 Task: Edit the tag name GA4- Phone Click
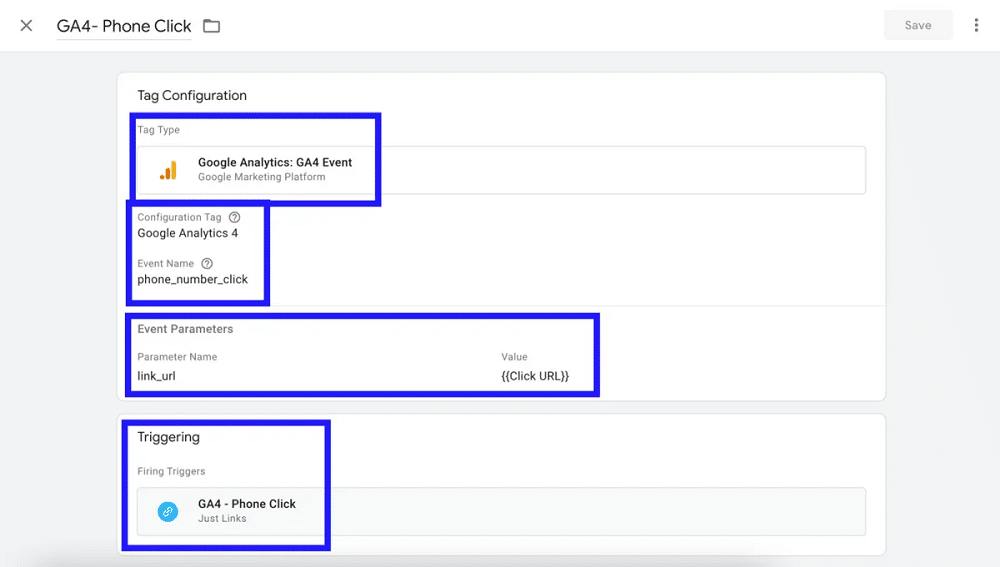click(x=124, y=26)
